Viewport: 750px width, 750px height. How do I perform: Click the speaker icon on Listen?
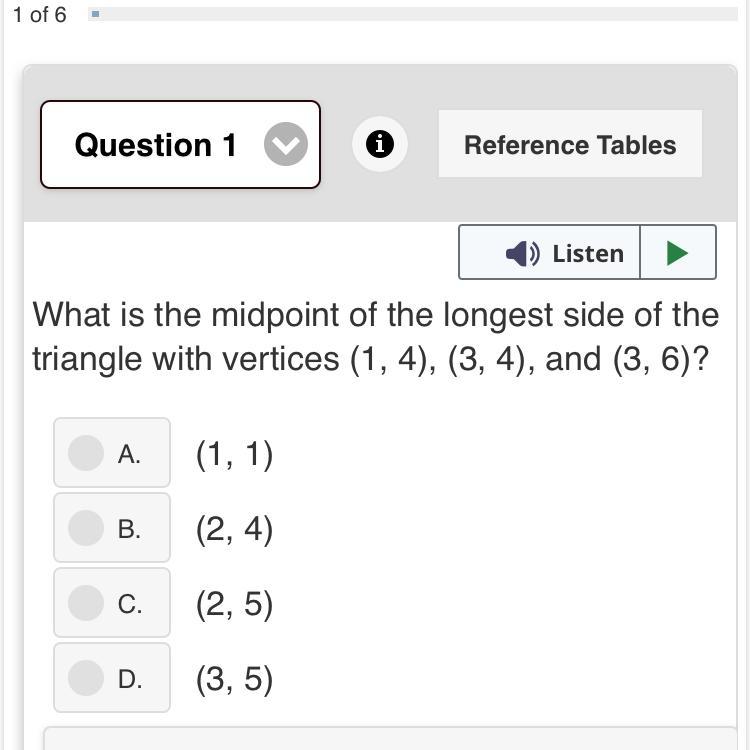click(522, 253)
